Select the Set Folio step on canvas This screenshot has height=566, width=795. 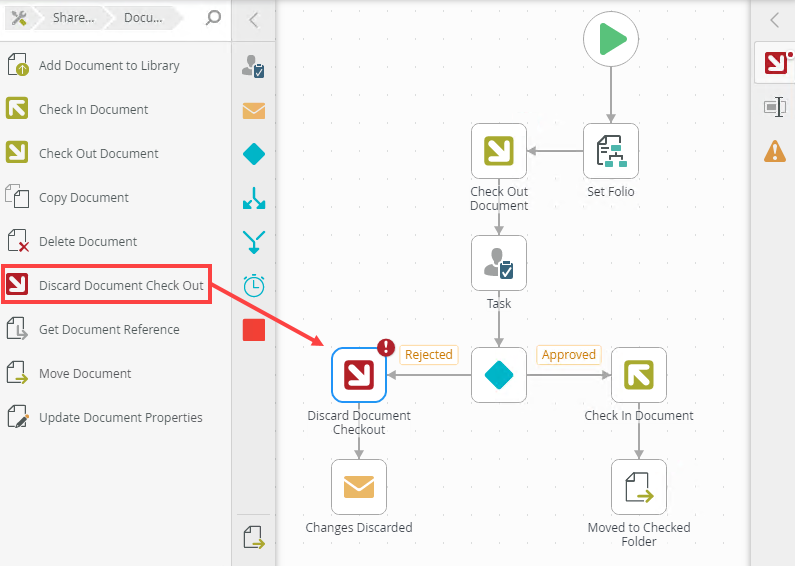(610, 151)
